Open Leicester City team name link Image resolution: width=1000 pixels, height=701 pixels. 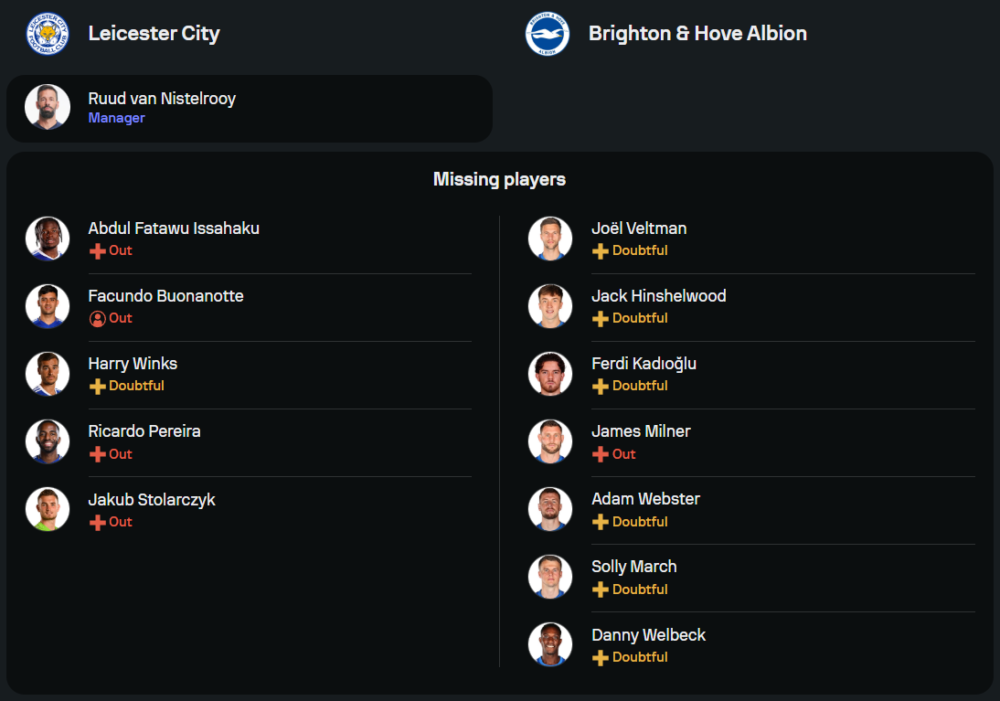point(154,34)
